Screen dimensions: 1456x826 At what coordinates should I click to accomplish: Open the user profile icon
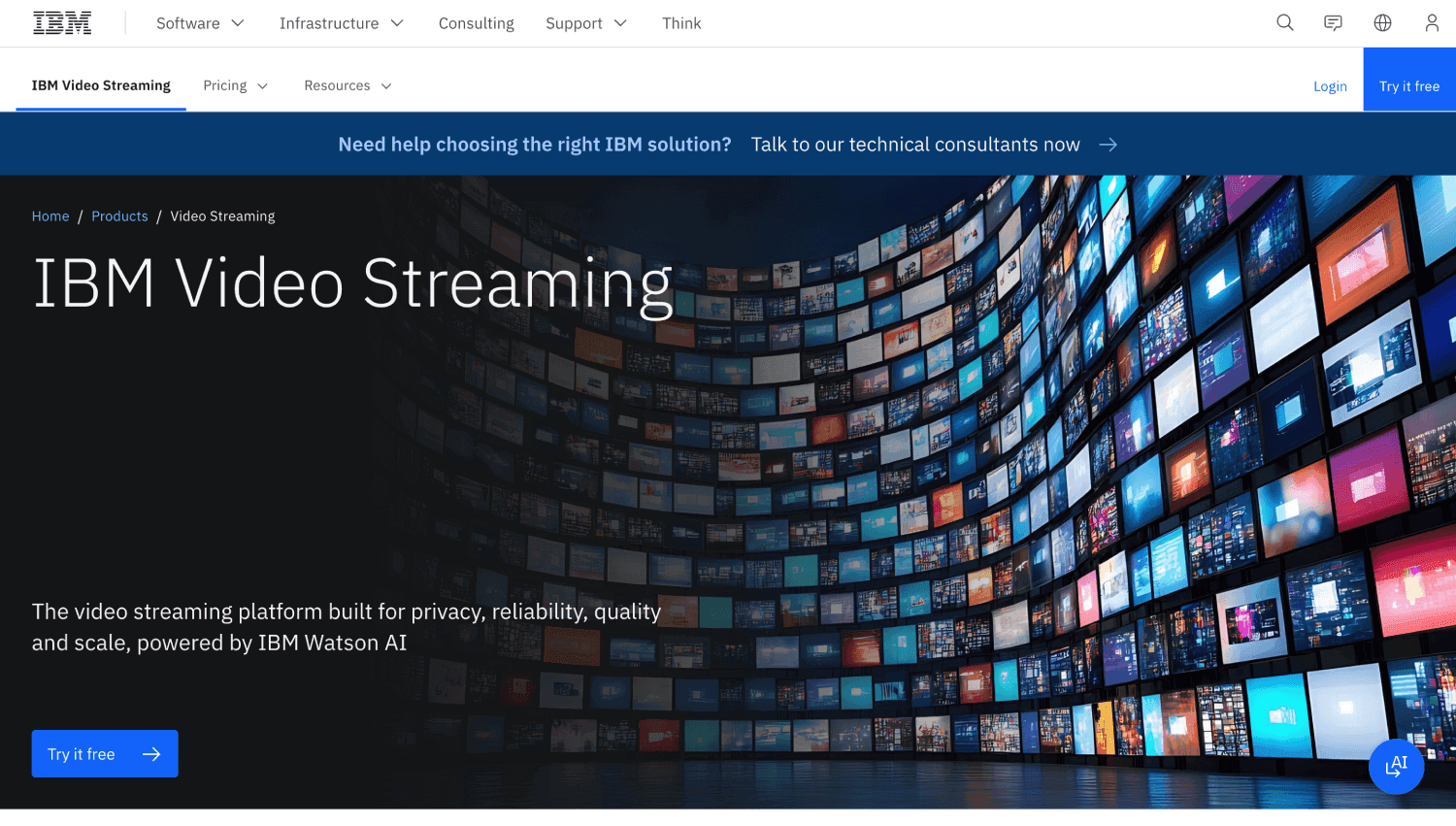(x=1432, y=23)
